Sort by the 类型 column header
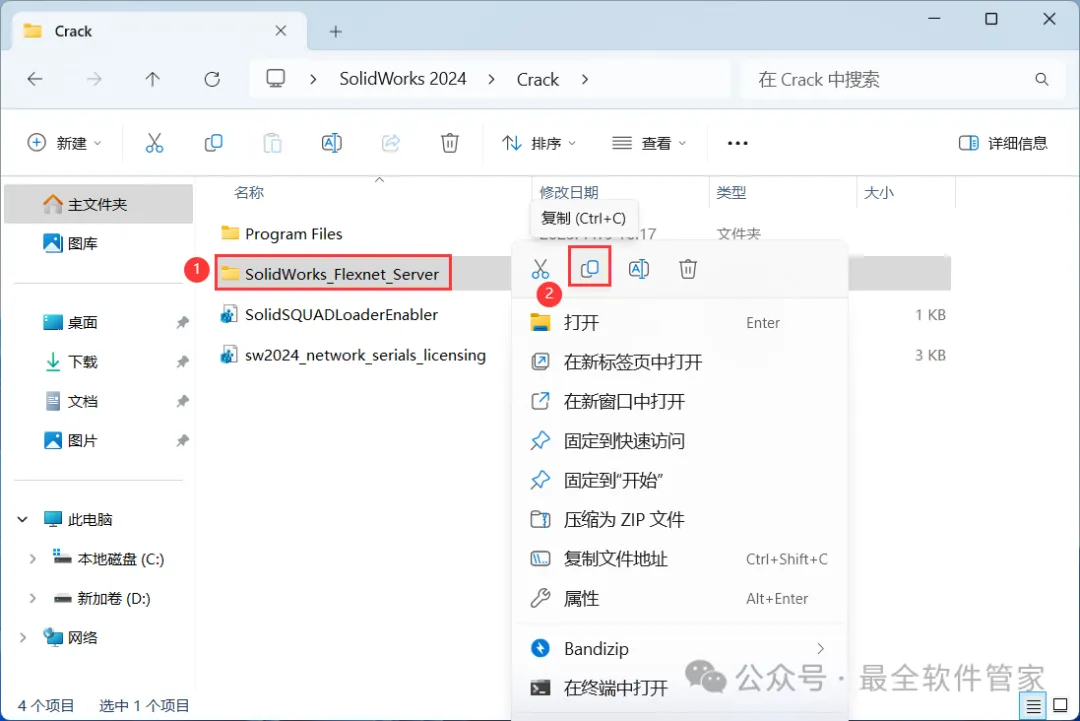The width and height of the screenshot is (1080, 721). pos(731,192)
